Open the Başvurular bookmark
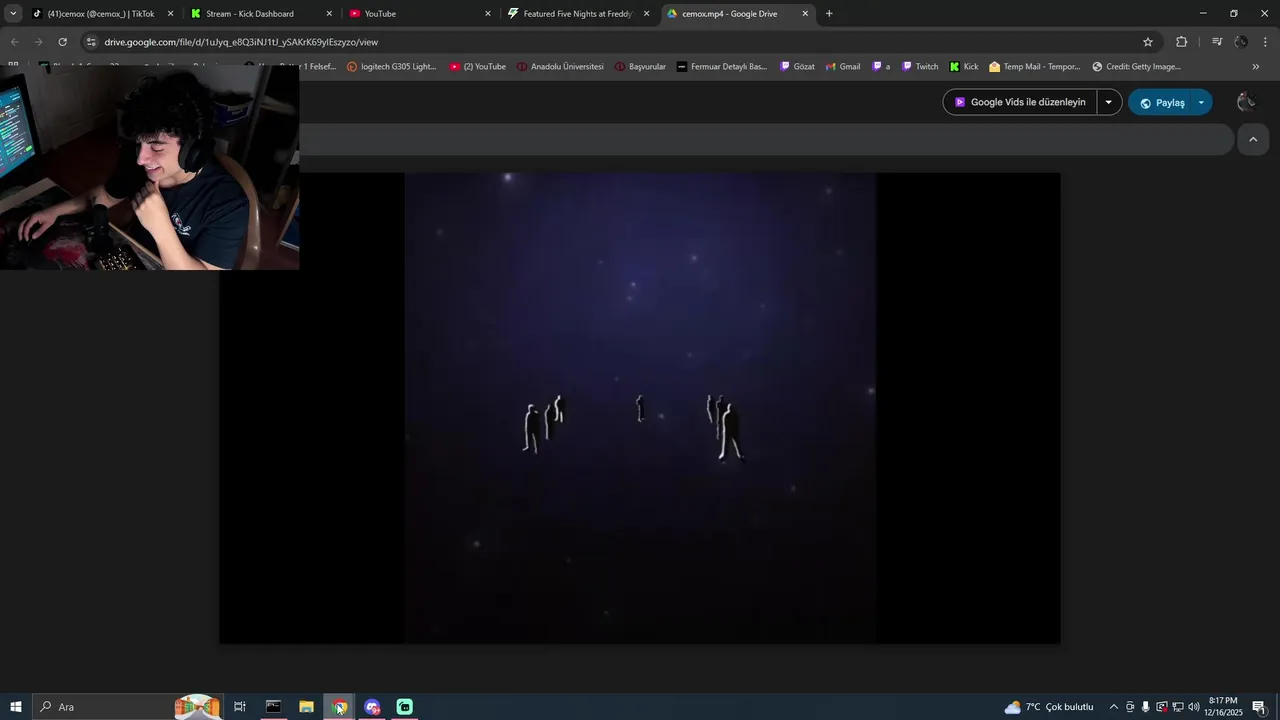Screen dimensions: 1280x720 640,67
